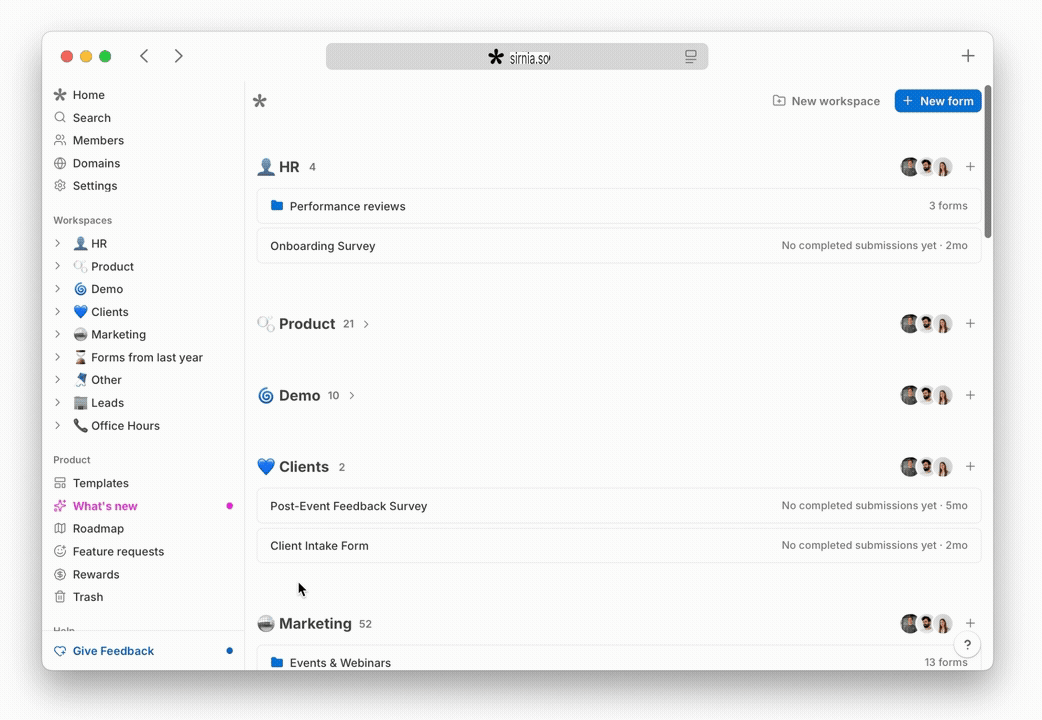This screenshot has height=720, width=1042.
Task: Click the help question mark button
Action: [967, 644]
